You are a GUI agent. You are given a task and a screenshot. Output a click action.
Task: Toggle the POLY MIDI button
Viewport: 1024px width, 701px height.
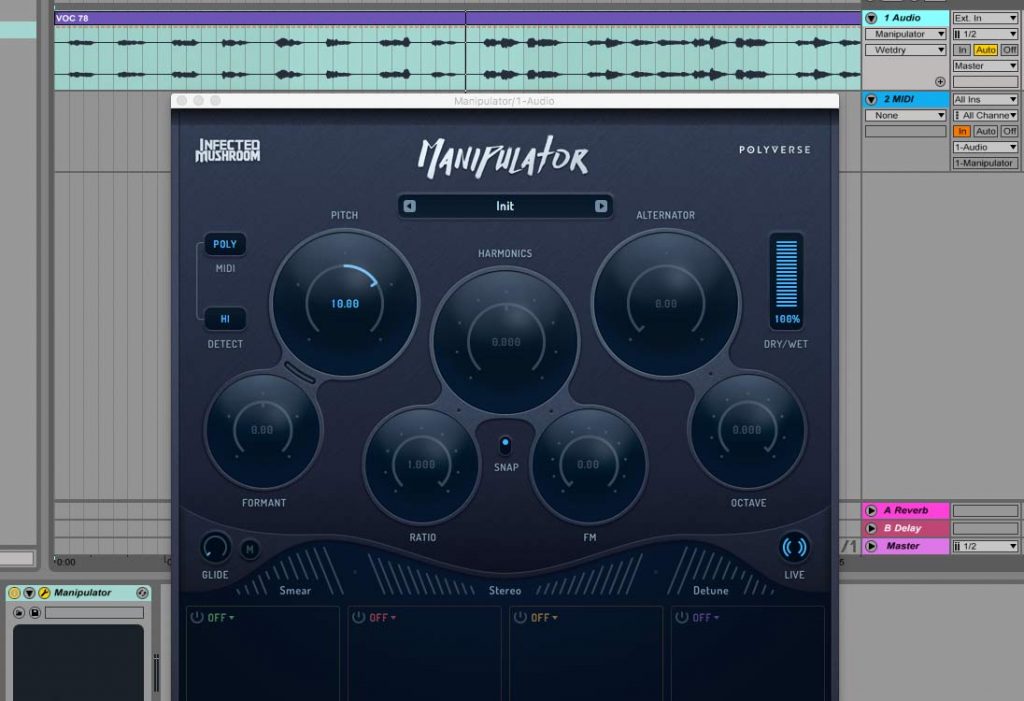click(x=225, y=244)
